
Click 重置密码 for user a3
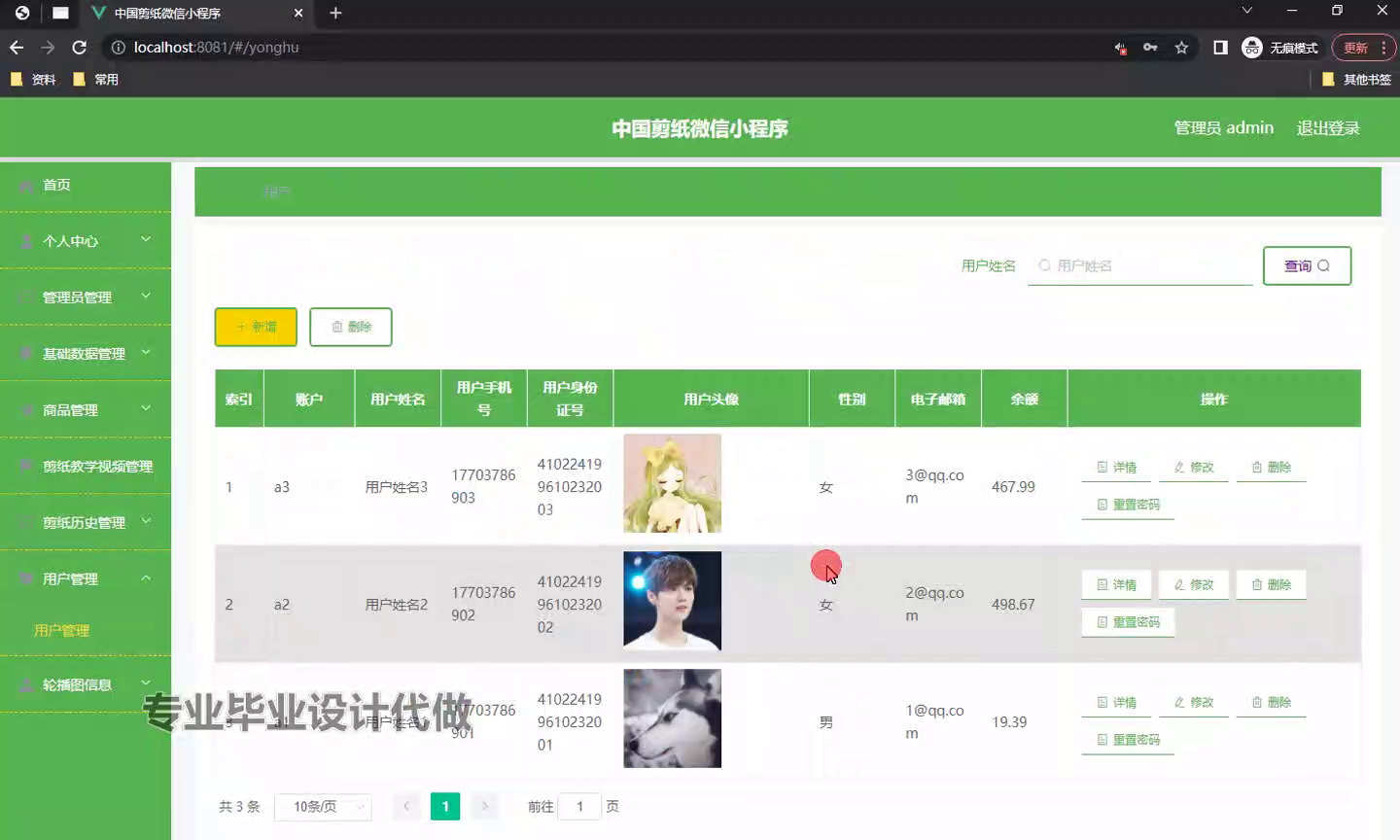click(1128, 505)
